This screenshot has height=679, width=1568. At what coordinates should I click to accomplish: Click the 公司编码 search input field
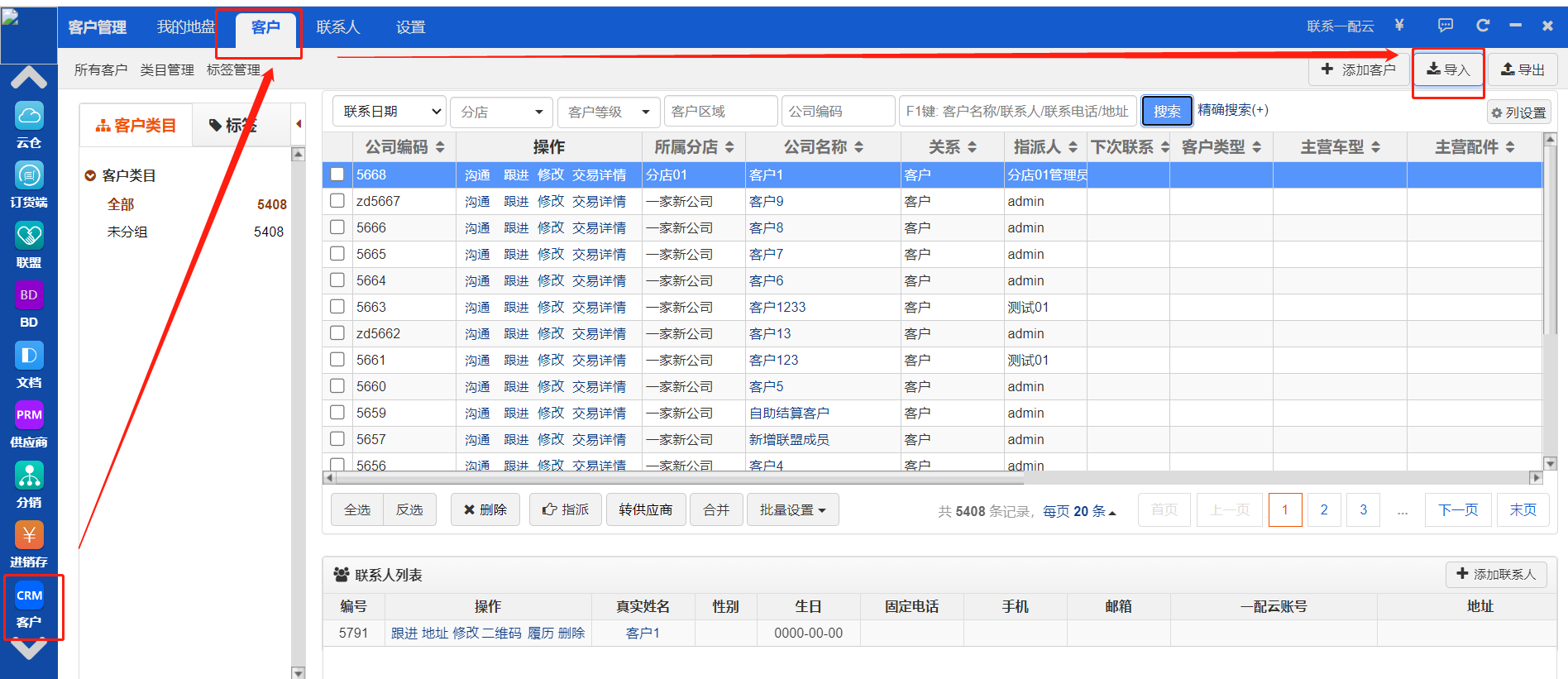pos(839,112)
